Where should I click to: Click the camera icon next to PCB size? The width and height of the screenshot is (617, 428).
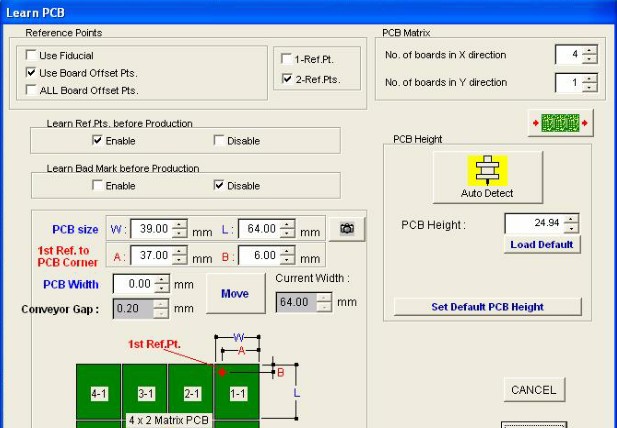click(x=347, y=229)
